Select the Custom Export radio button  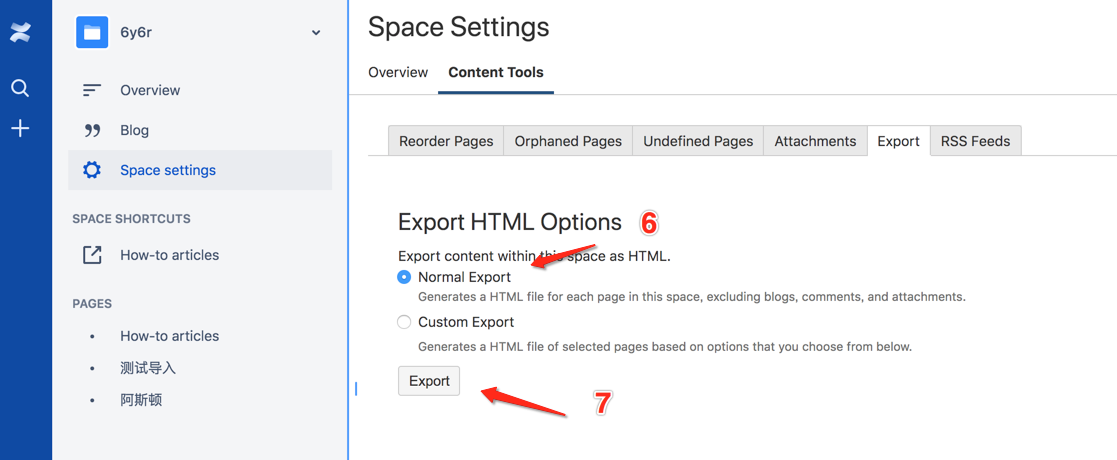pos(404,322)
